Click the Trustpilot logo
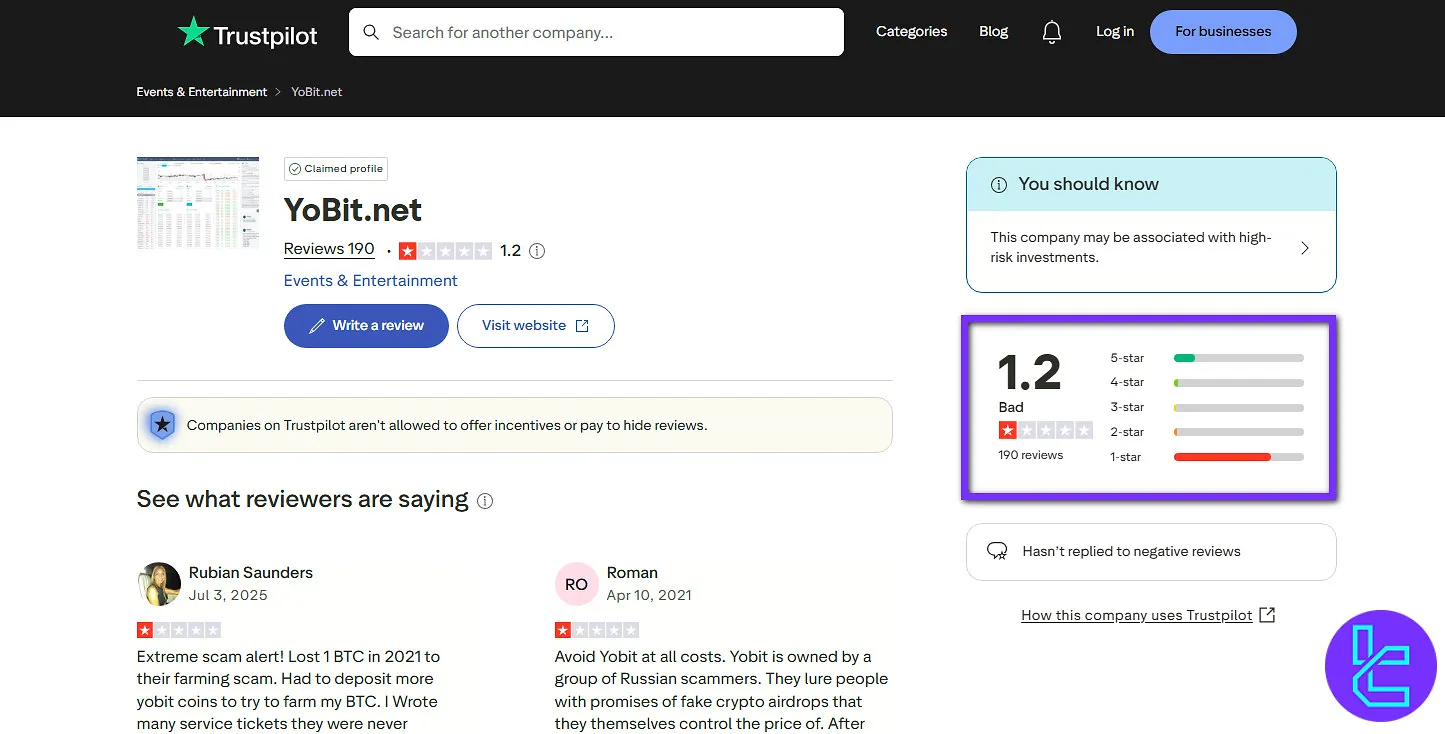The height and width of the screenshot is (734, 1445). pyautogui.click(x=247, y=33)
